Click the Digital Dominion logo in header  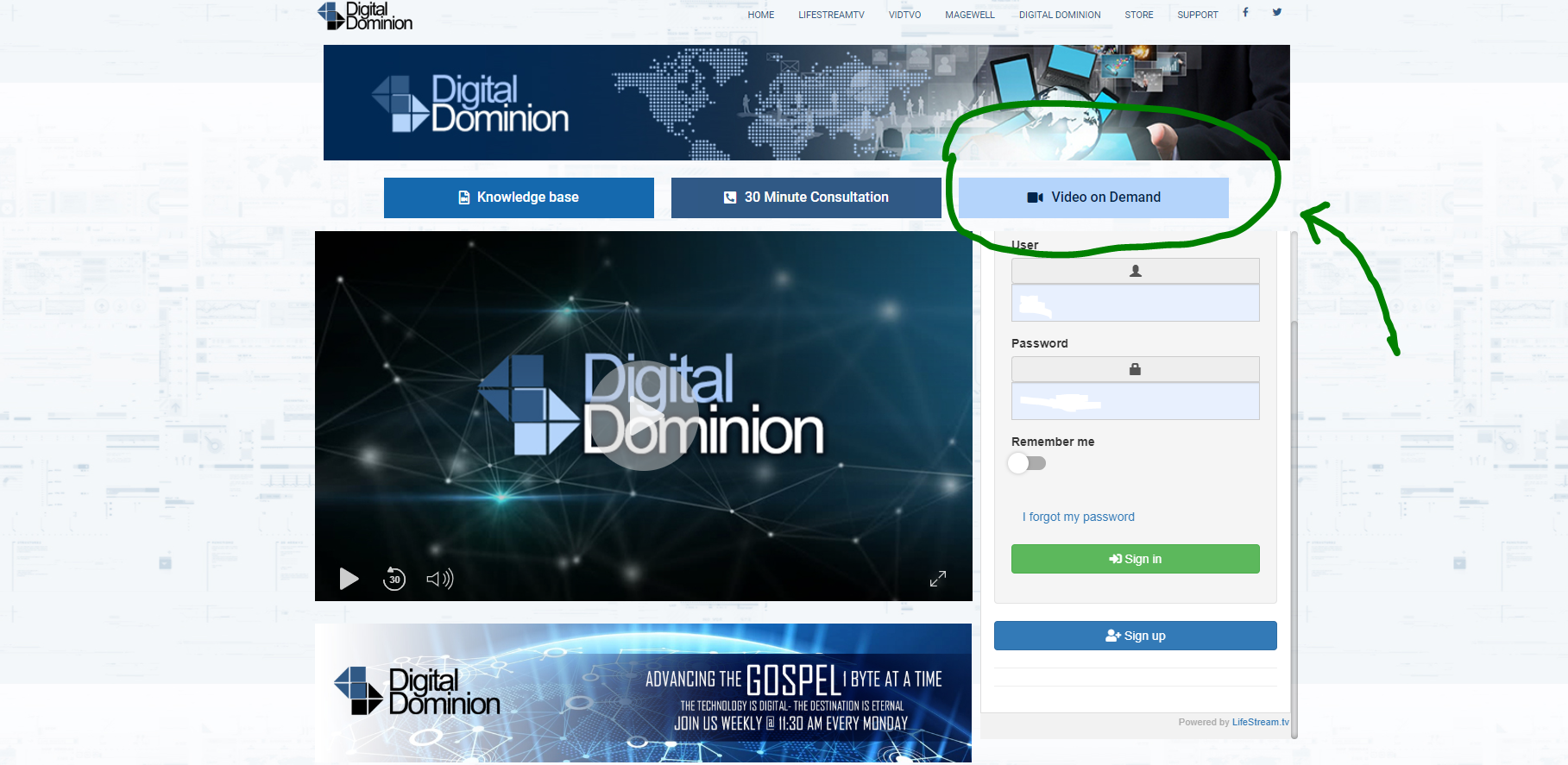(x=365, y=16)
